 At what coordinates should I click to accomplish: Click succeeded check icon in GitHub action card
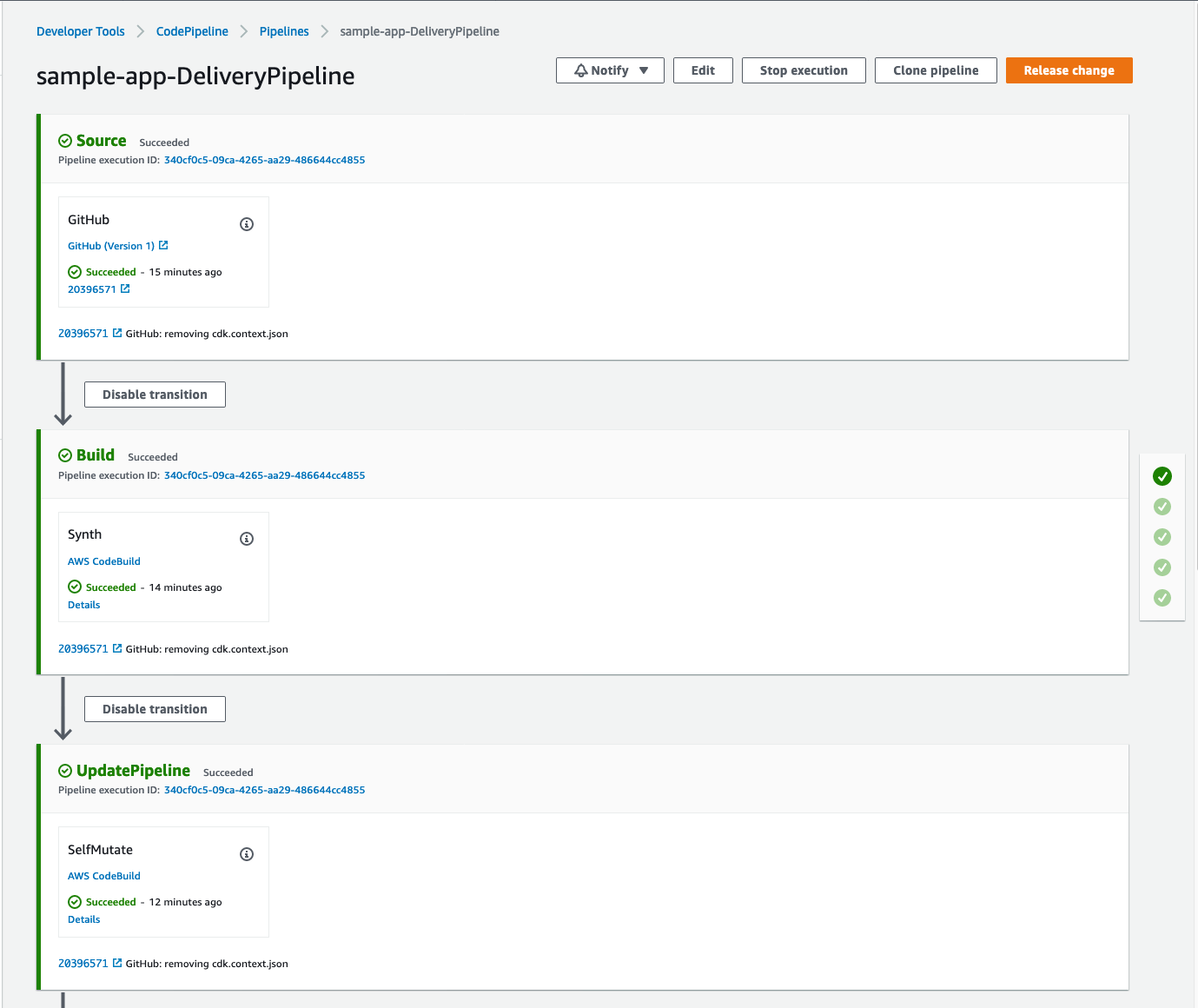[75, 272]
